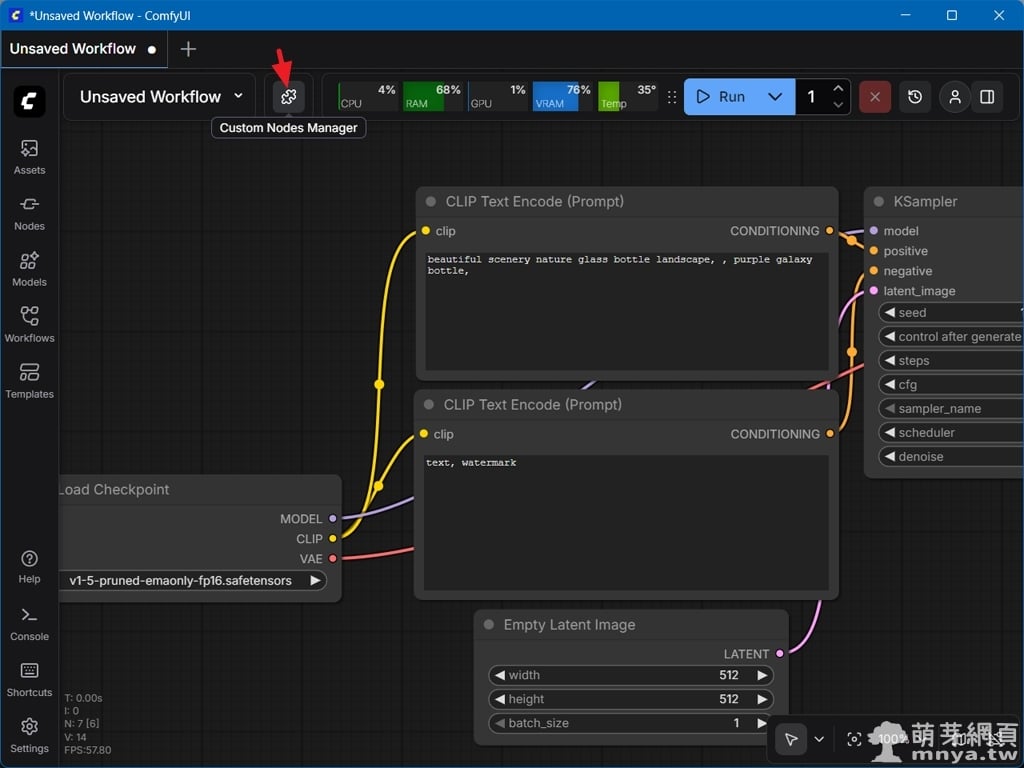
Task: Click the Run button
Action: 722,97
